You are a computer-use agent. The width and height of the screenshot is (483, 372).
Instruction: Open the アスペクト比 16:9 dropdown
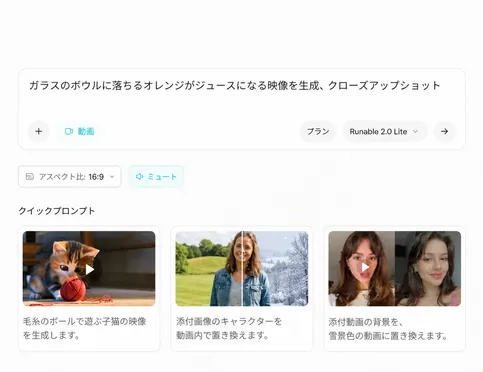pyautogui.click(x=70, y=177)
